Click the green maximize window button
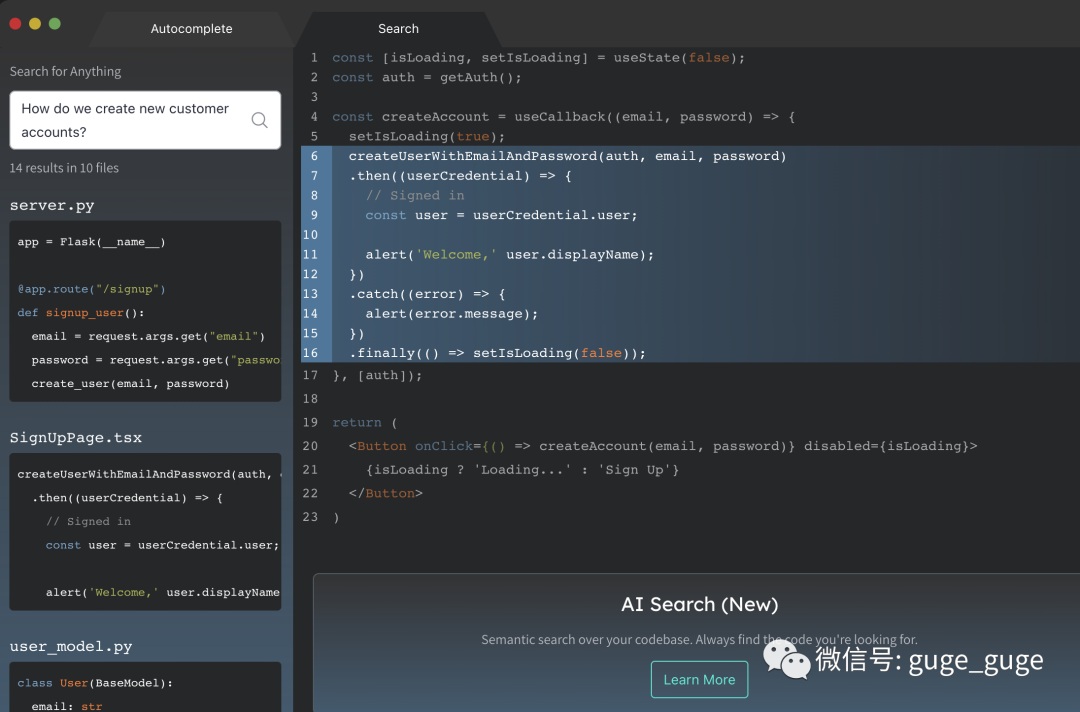 [55, 24]
